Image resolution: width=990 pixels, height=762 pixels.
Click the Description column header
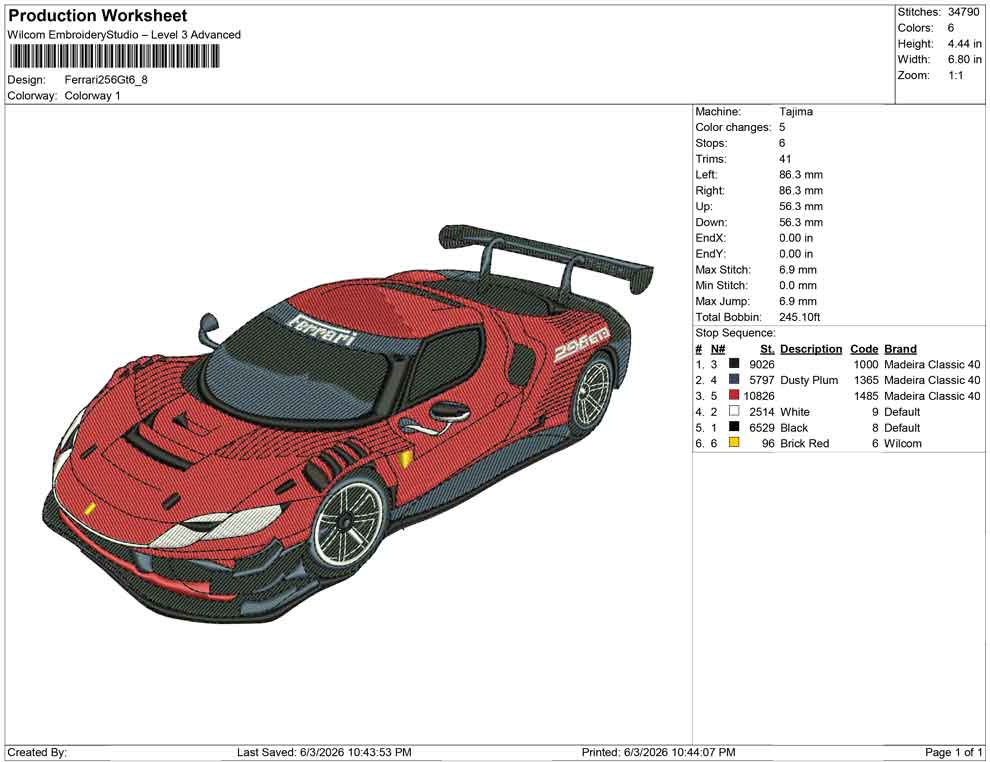811,349
